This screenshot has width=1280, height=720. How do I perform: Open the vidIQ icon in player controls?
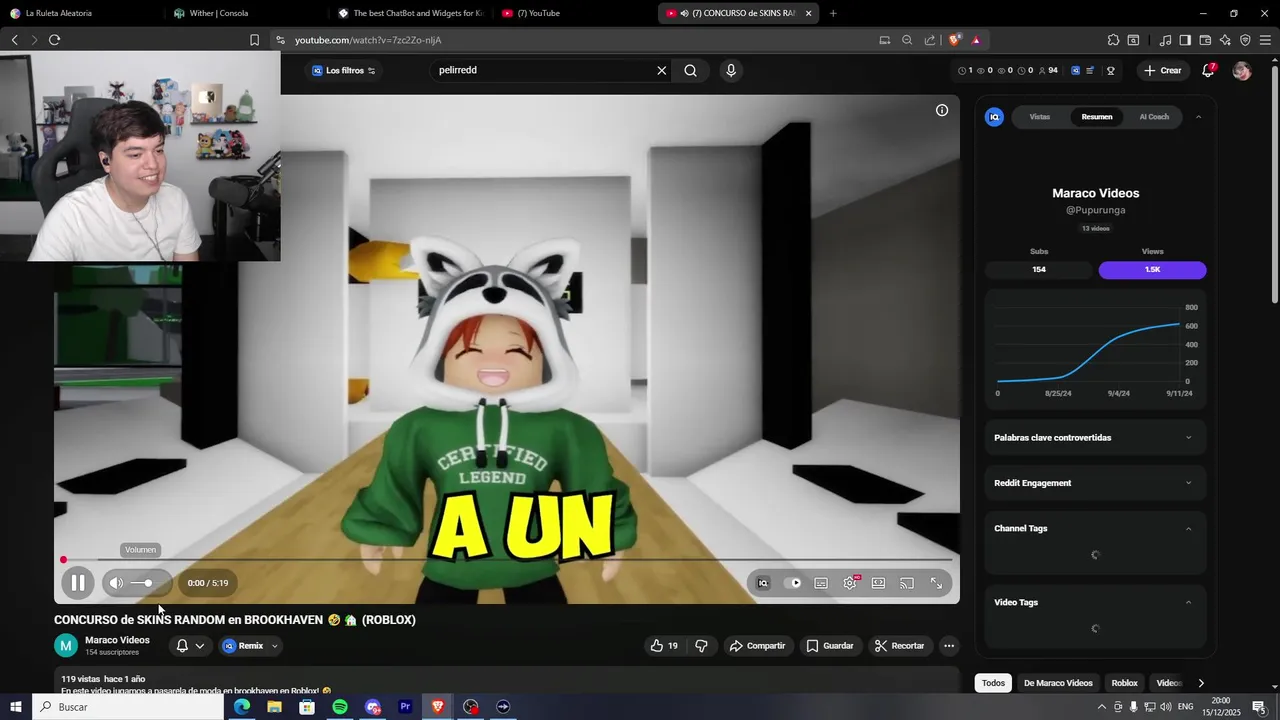coord(763,583)
